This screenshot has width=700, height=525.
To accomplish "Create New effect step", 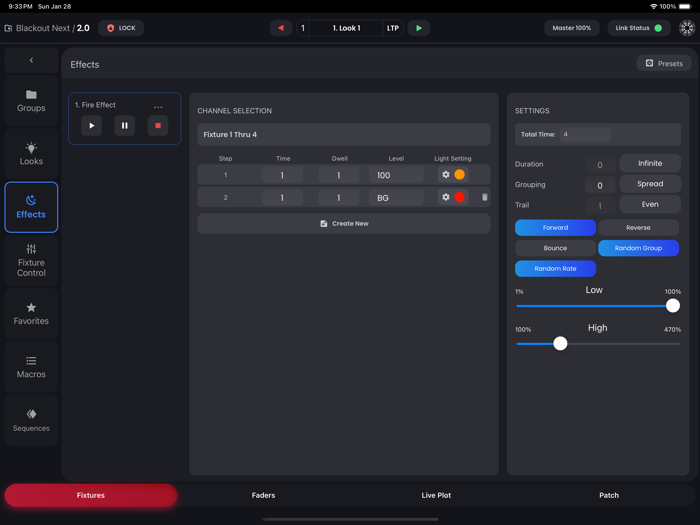I will [344, 224].
